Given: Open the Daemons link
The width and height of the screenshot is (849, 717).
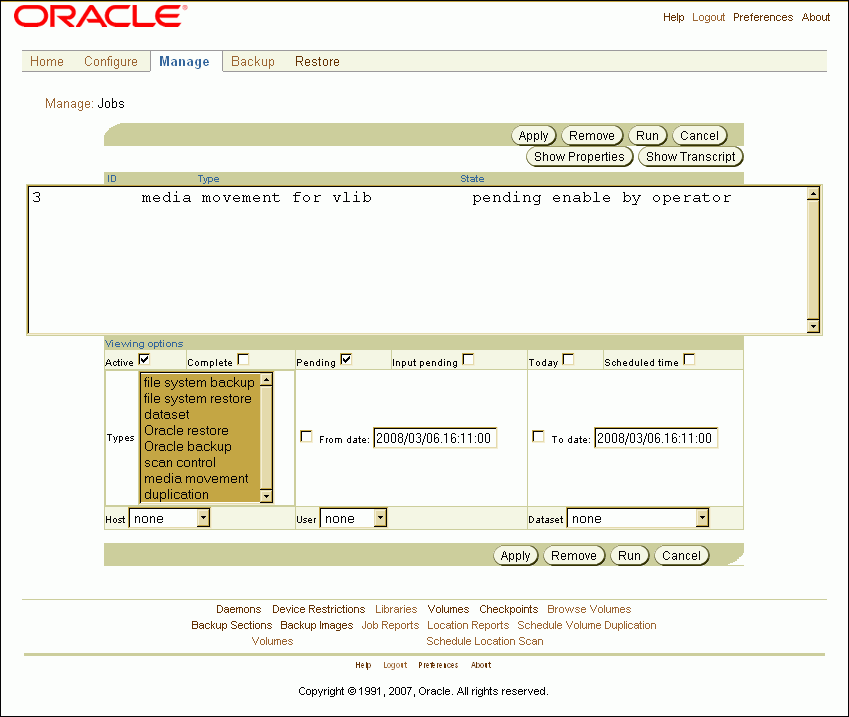Looking at the screenshot, I should (239, 609).
